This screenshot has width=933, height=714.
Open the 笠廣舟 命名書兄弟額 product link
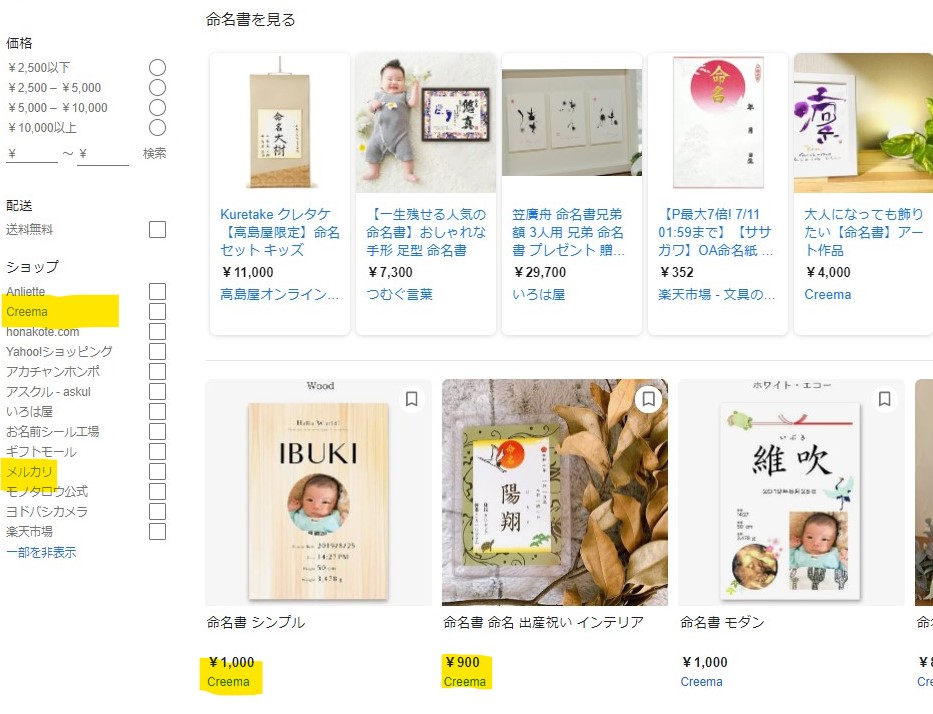click(x=568, y=232)
